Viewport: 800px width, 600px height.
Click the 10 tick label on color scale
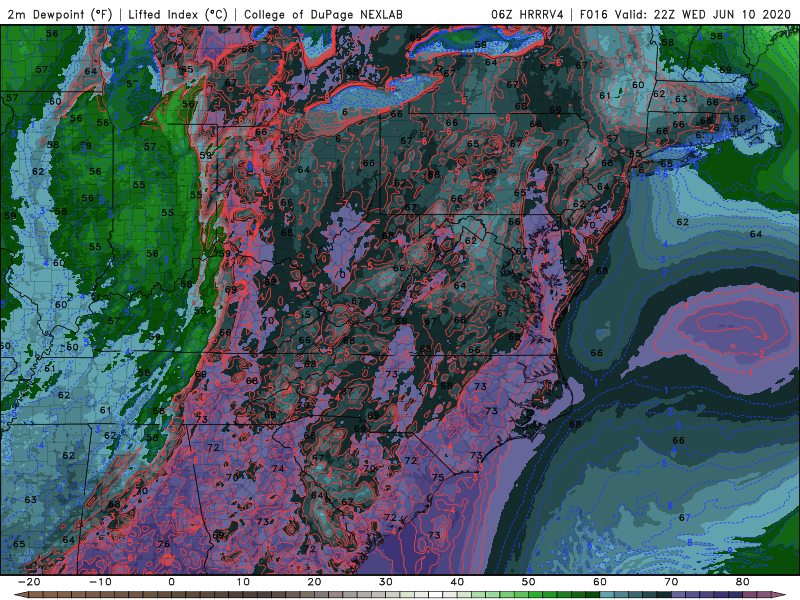243,582
